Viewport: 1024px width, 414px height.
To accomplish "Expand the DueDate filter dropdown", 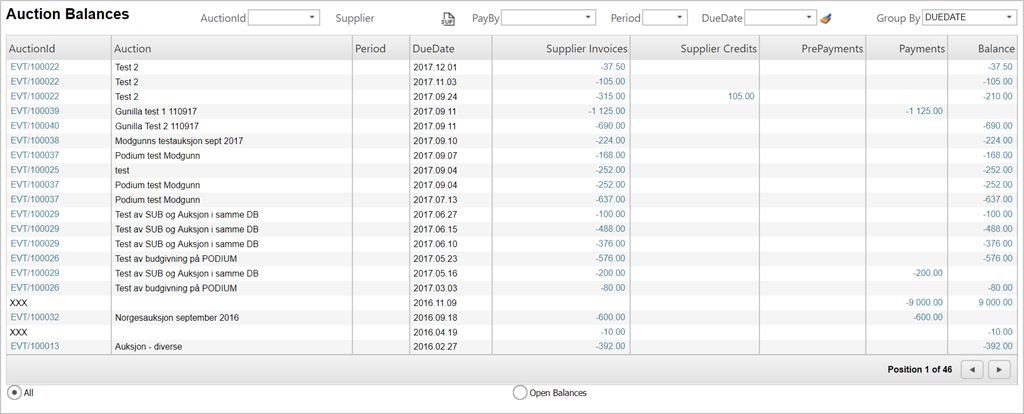I will click(x=808, y=18).
